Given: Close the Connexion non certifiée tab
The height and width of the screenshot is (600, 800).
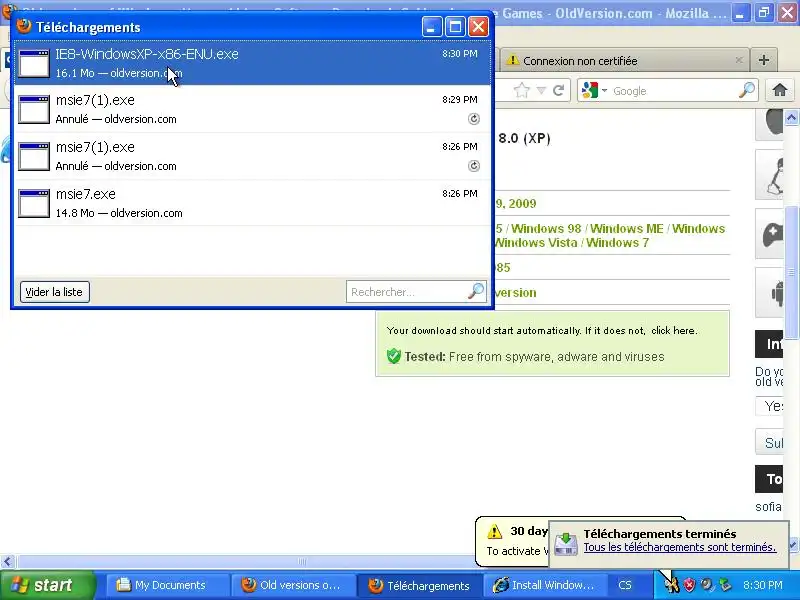Looking at the screenshot, I should pyautogui.click(x=739, y=60).
